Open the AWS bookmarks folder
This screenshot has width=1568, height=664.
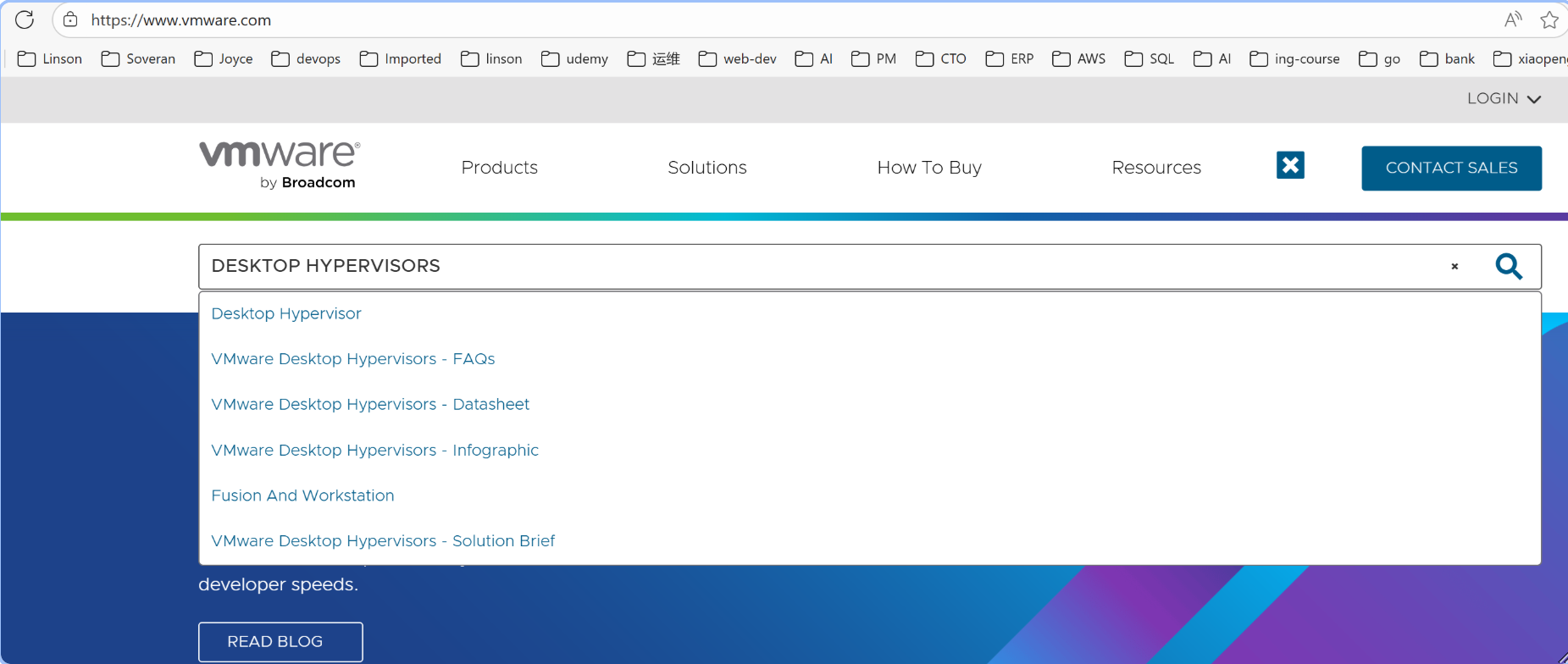pyautogui.click(x=1078, y=58)
